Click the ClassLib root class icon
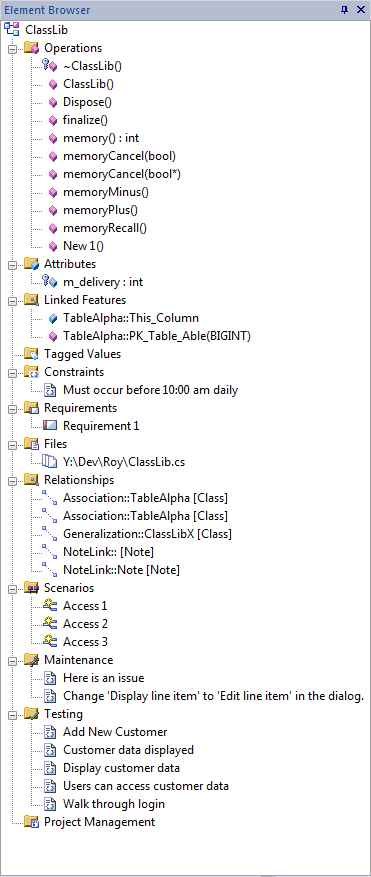 (12, 30)
